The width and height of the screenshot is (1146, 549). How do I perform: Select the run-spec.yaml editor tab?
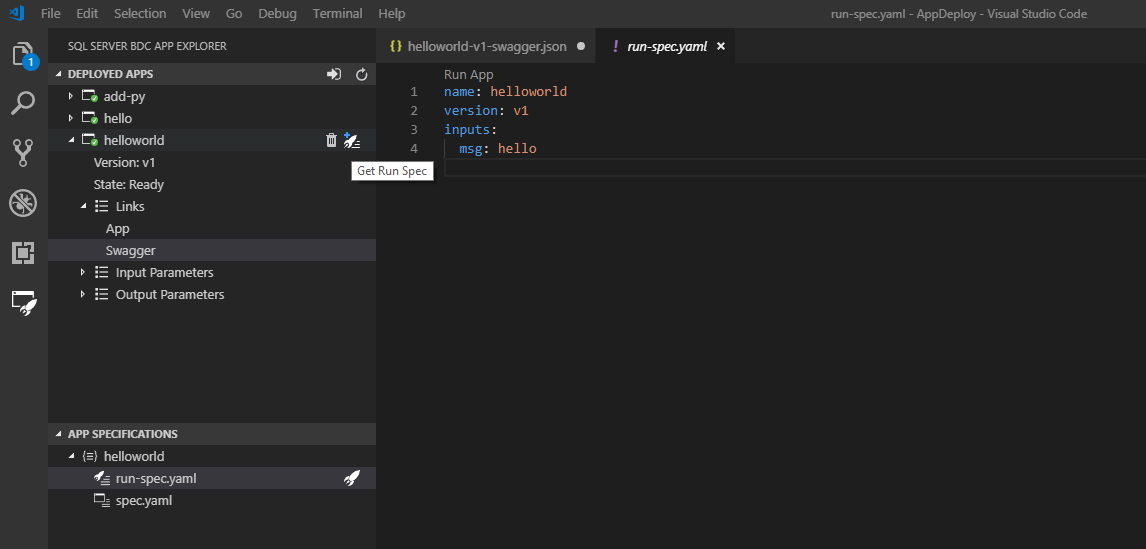point(666,46)
